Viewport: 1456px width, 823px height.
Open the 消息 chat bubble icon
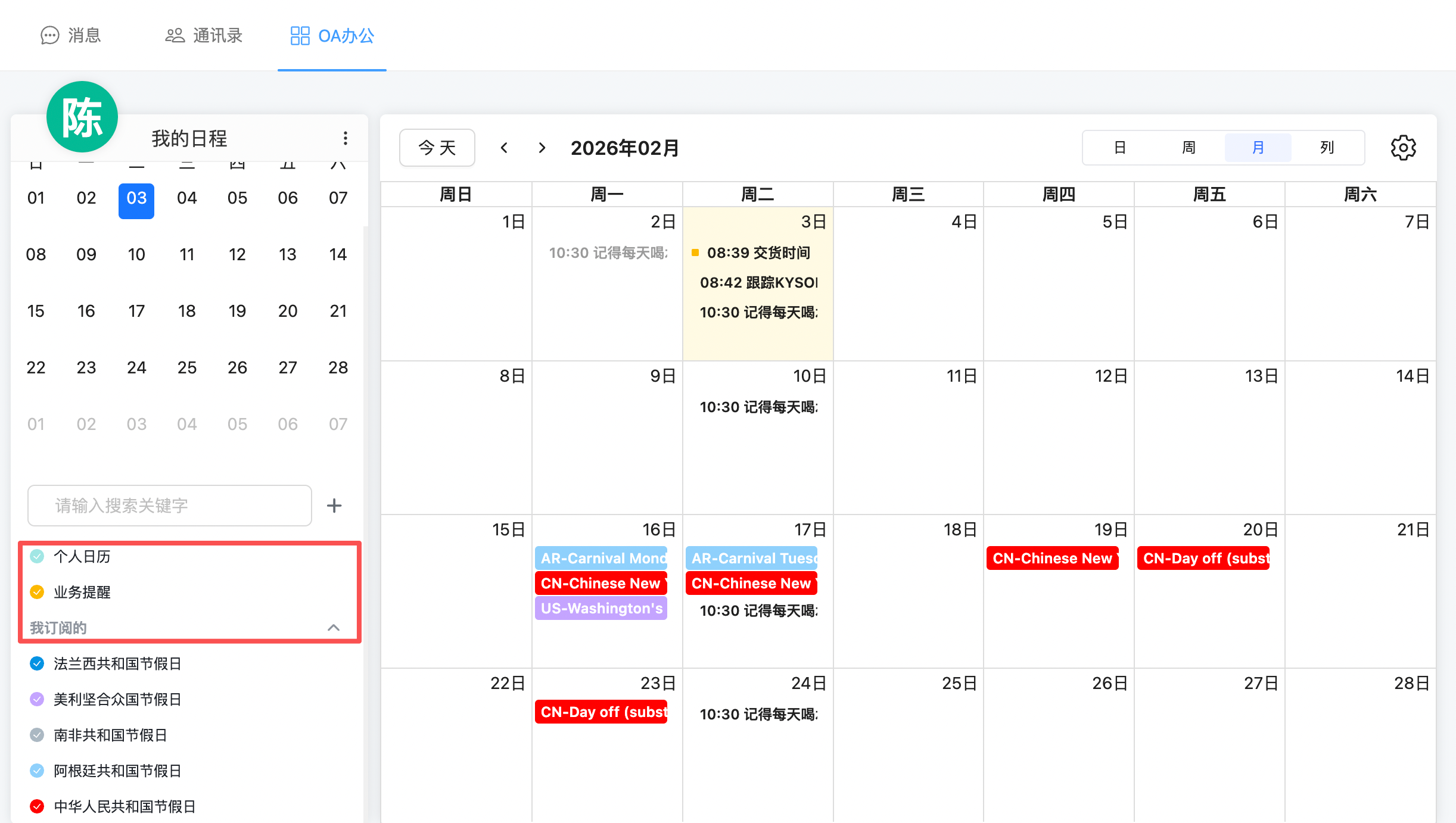(50, 36)
